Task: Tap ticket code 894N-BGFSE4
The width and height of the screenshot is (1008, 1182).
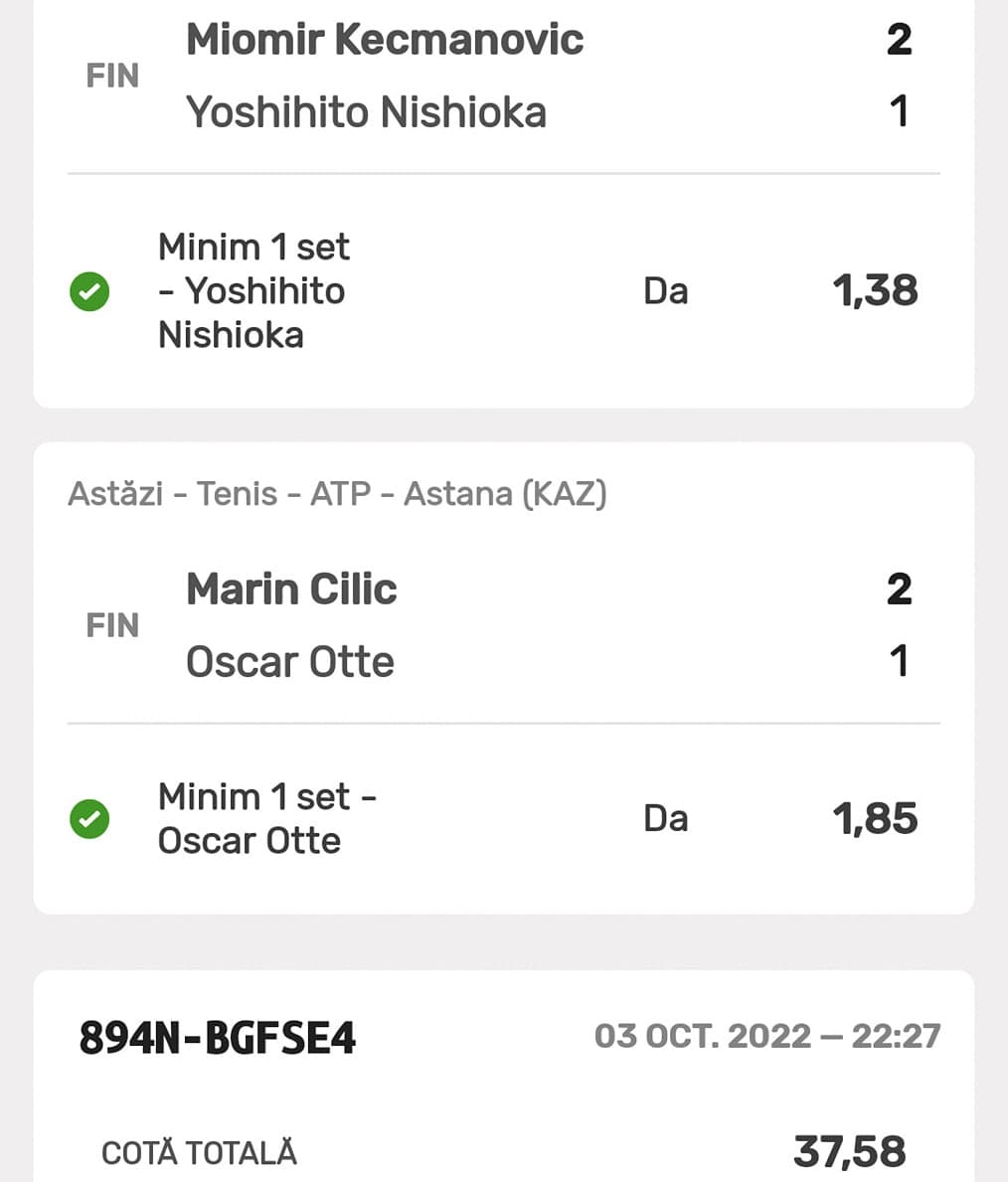Action: [217, 1038]
